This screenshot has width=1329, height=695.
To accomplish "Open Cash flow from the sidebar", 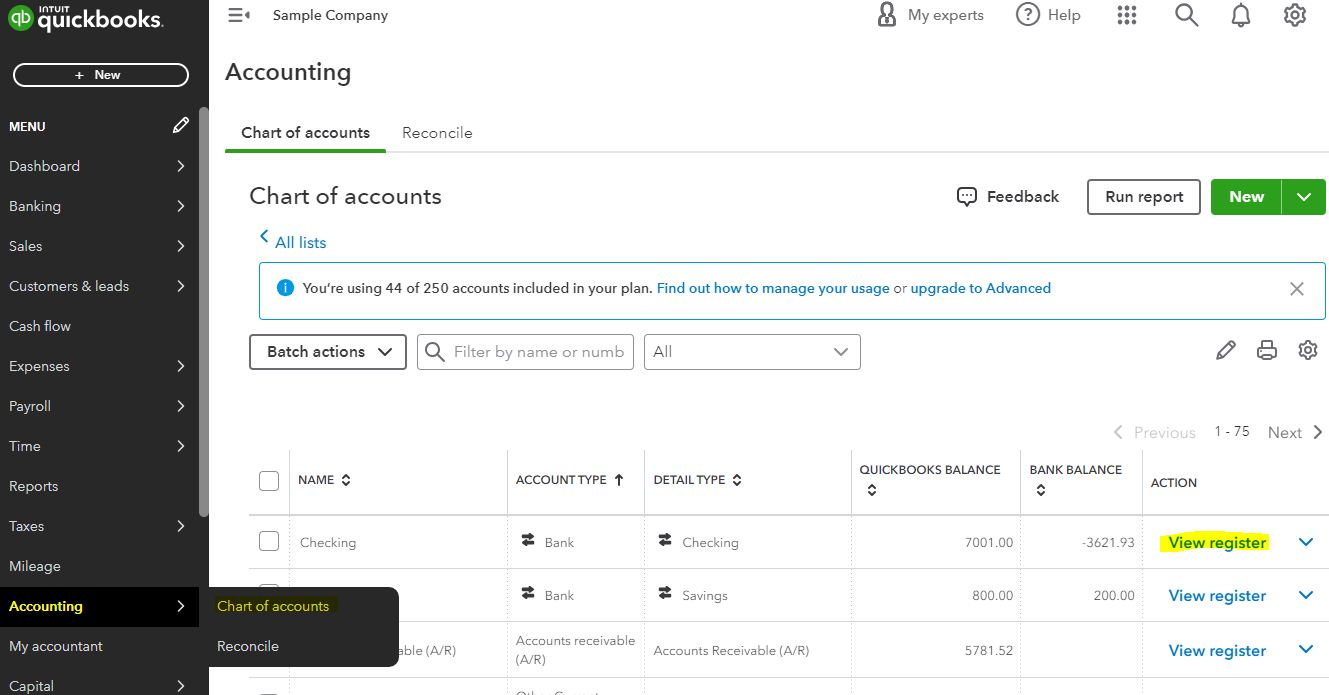I will 40,326.
